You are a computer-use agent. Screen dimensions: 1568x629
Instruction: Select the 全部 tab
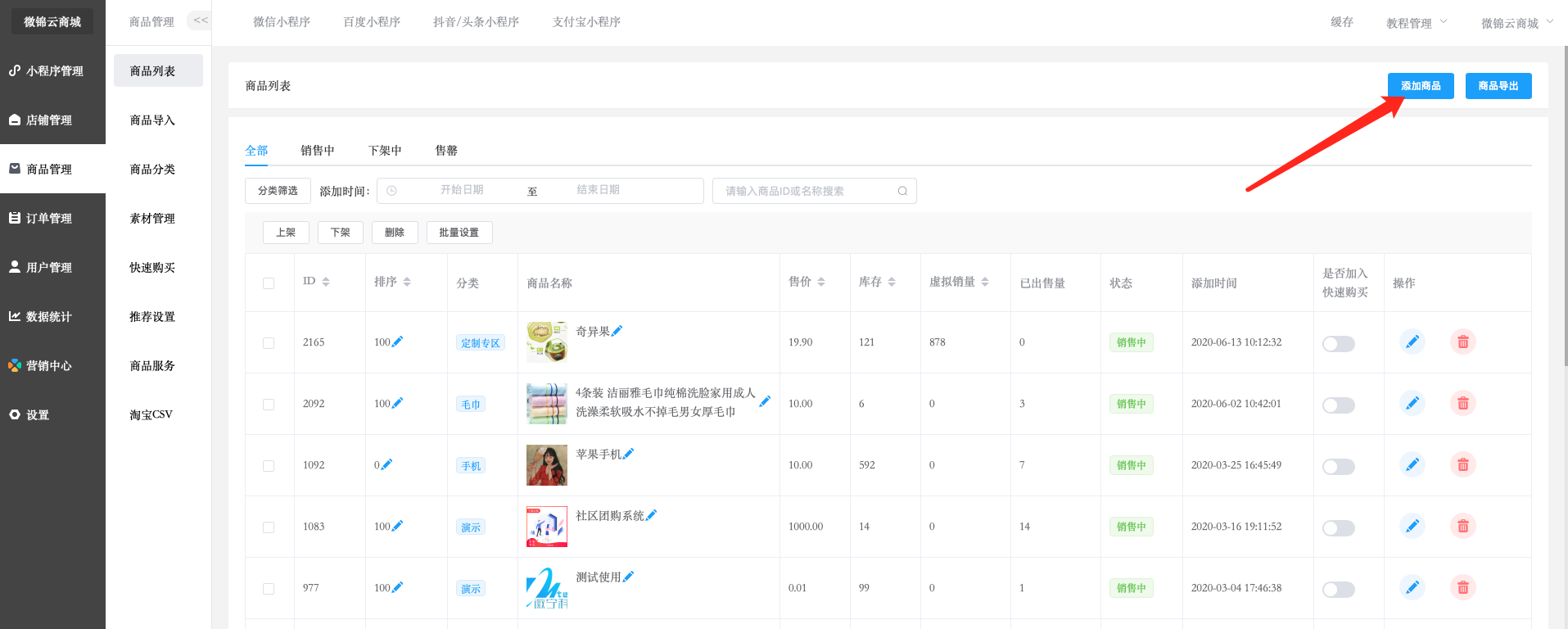[x=256, y=151]
